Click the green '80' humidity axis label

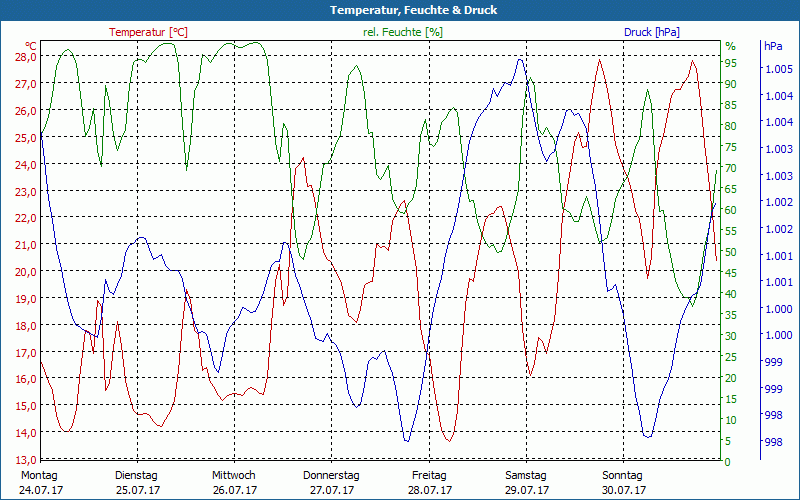pyautogui.click(x=731, y=126)
